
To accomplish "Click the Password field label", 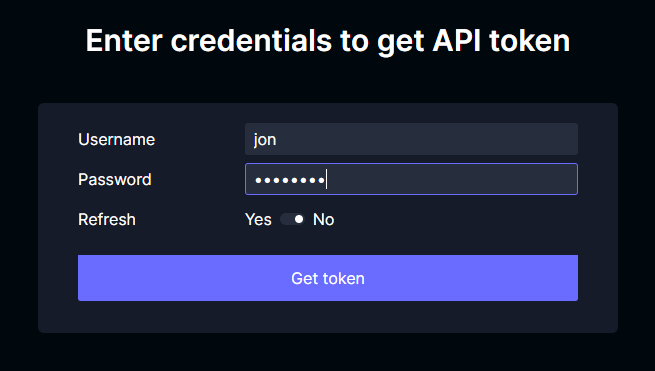I will [x=115, y=179].
